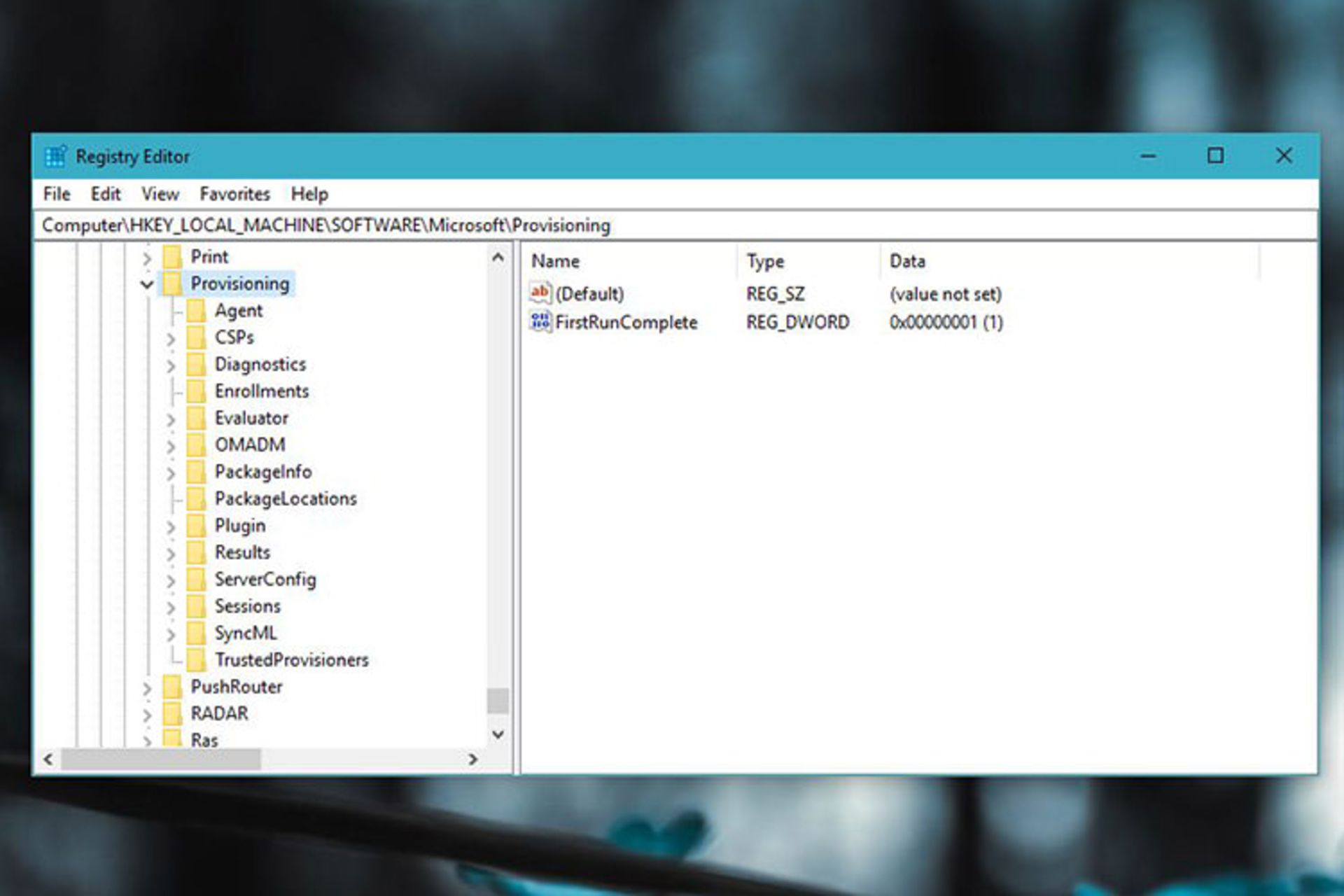Select the (Default) REG_SZ string icon
Viewport: 1344px width, 896px height.
coord(539,294)
